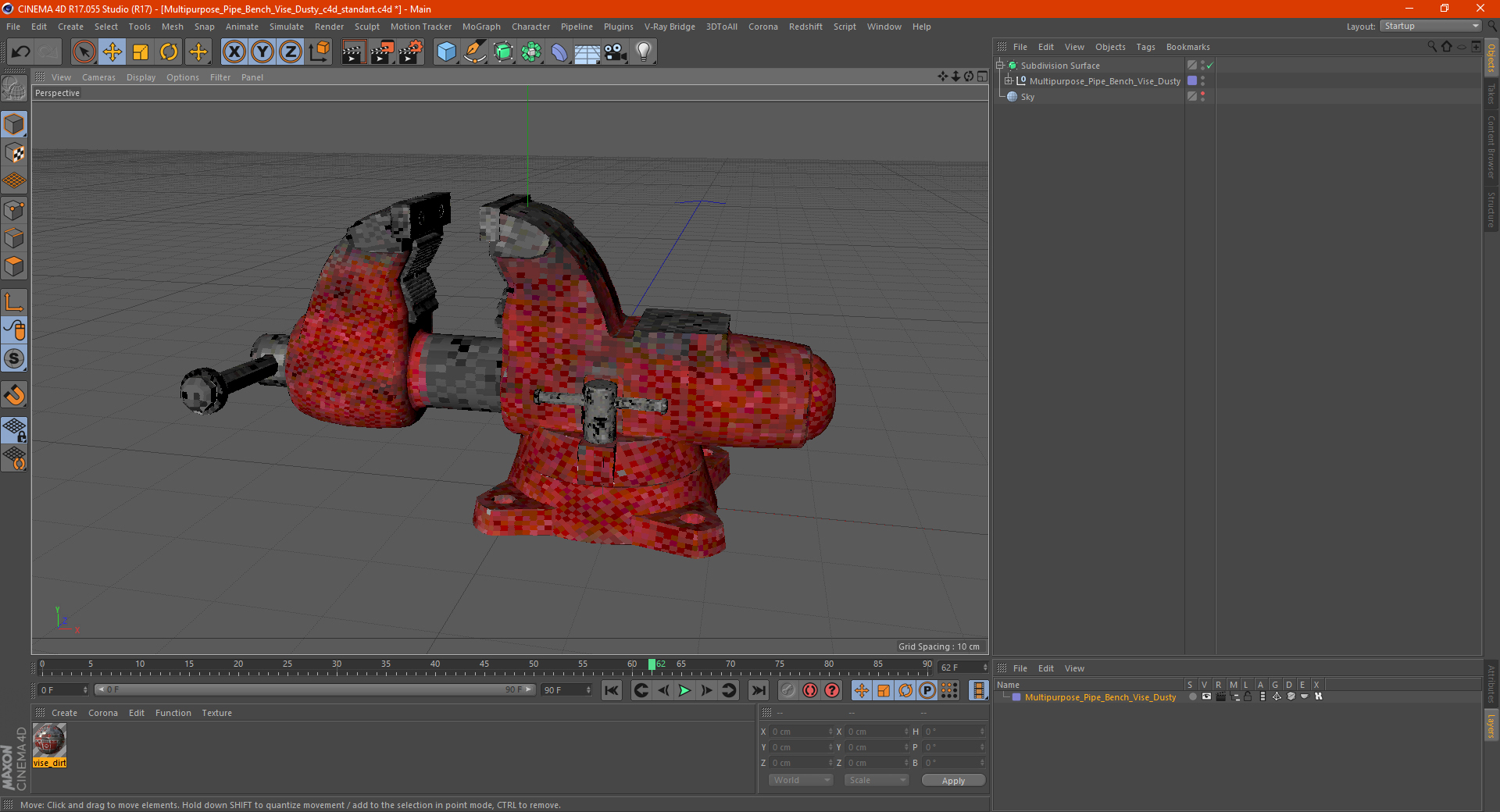Toggle green checkmark on Subdivision Surface
The image size is (1500, 812).
click(1210, 66)
